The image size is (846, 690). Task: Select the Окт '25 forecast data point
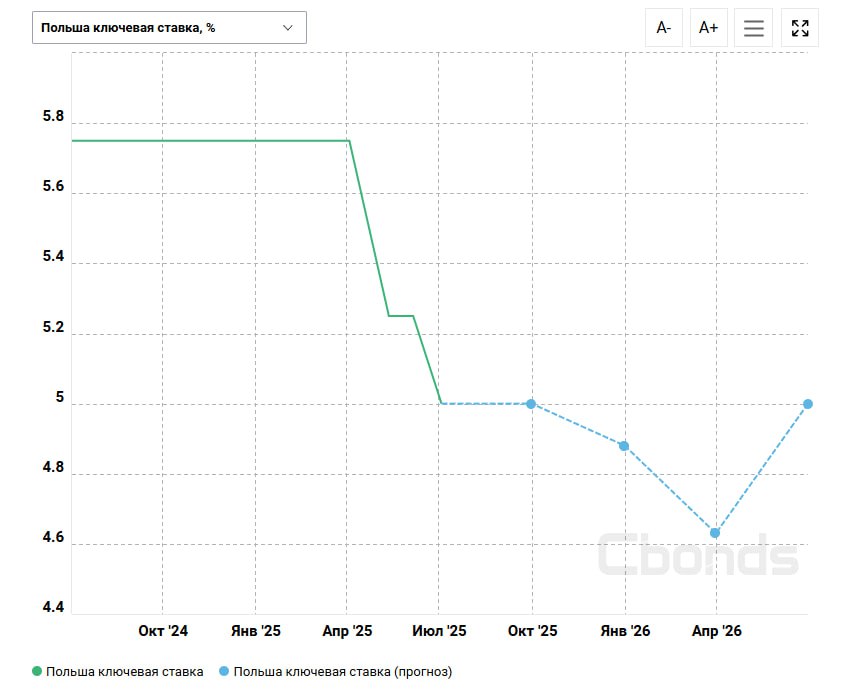(x=531, y=404)
